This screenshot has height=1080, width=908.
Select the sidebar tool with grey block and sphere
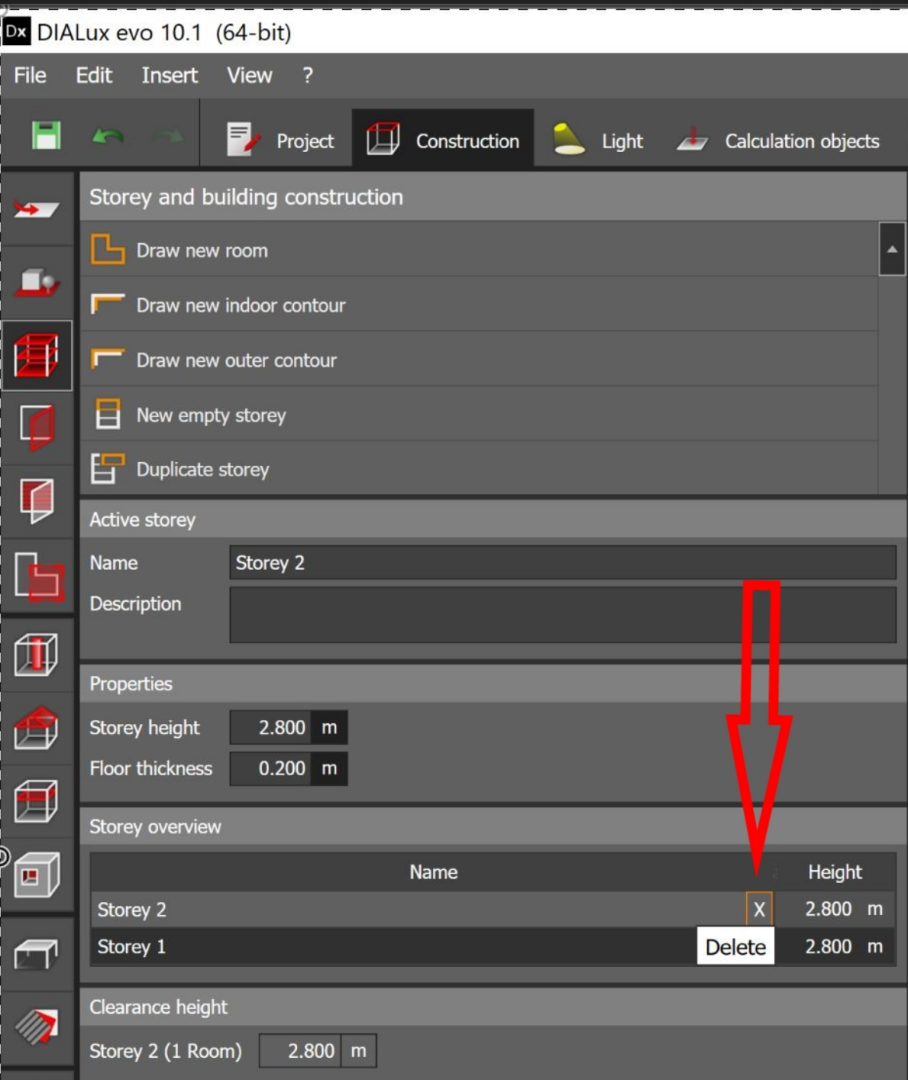pos(37,282)
